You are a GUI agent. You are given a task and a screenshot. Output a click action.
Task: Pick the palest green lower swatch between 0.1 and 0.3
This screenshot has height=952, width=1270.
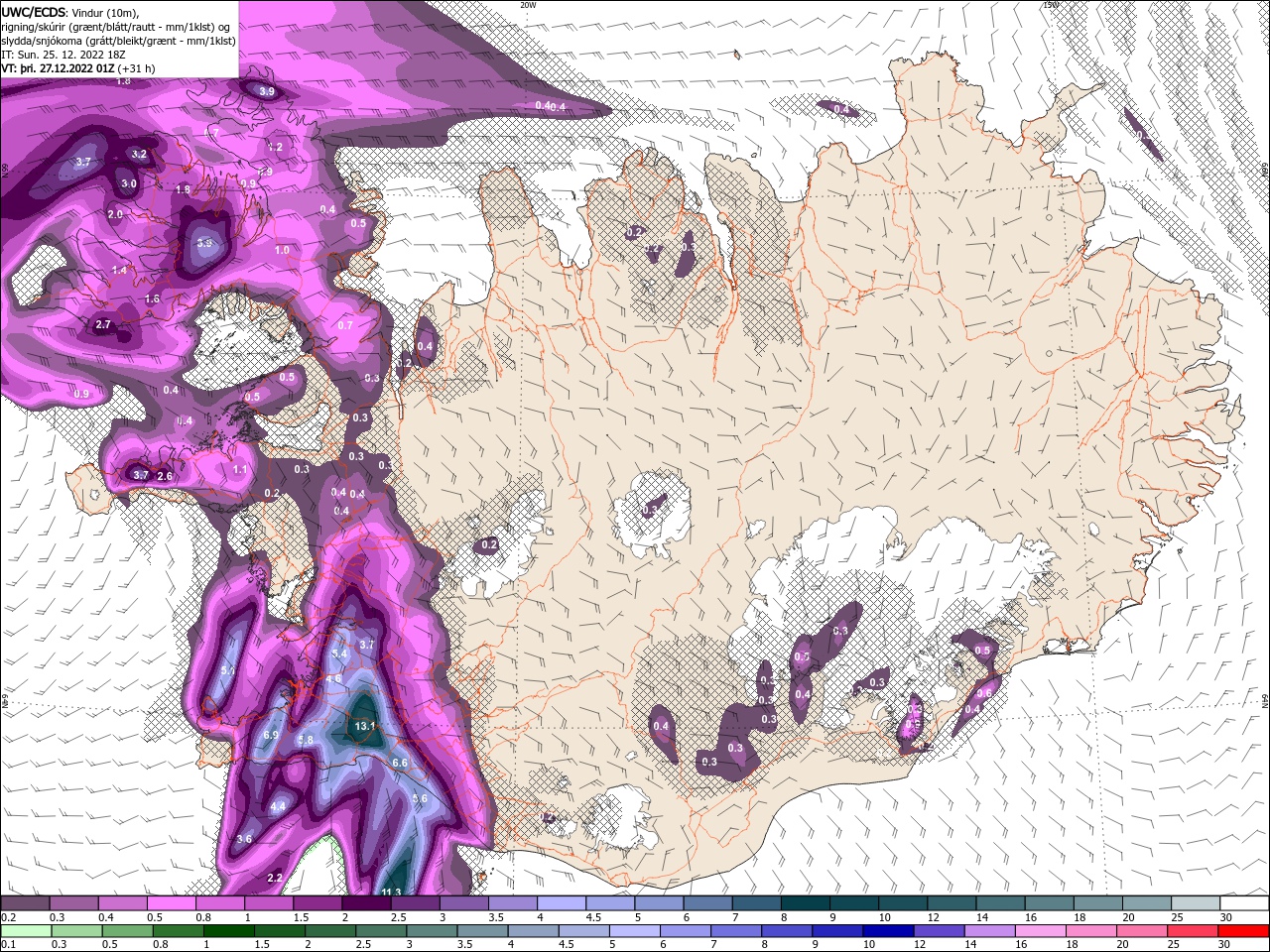[x=25, y=930]
